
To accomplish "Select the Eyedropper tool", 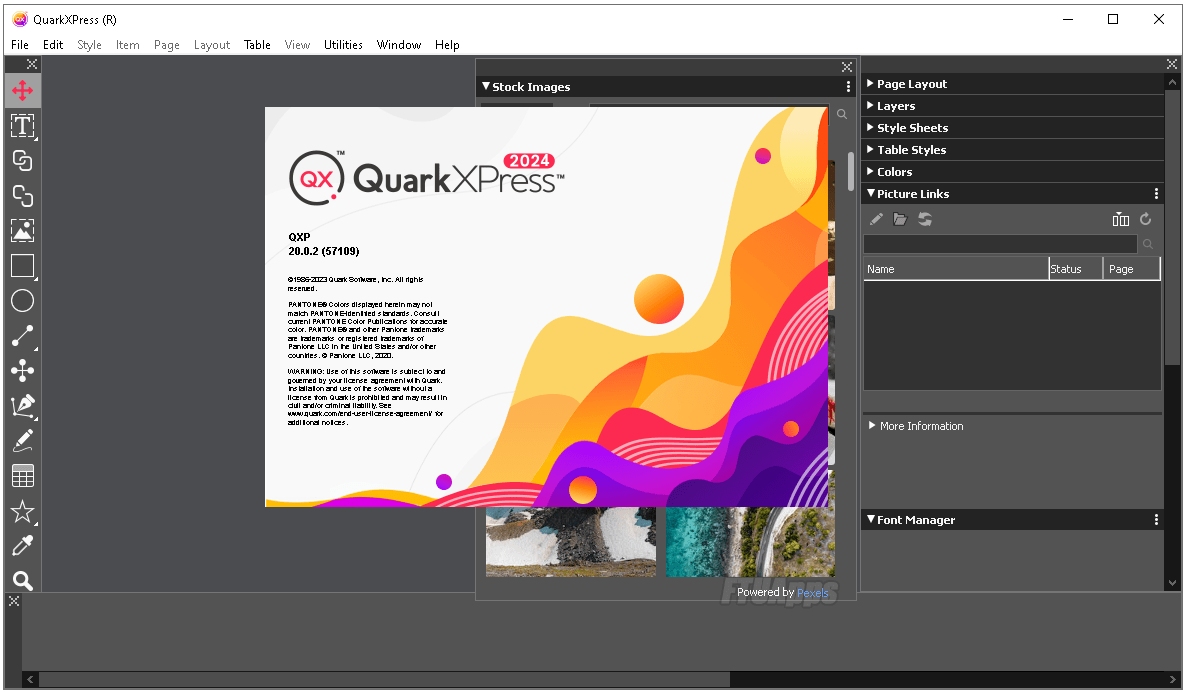I will point(23,545).
